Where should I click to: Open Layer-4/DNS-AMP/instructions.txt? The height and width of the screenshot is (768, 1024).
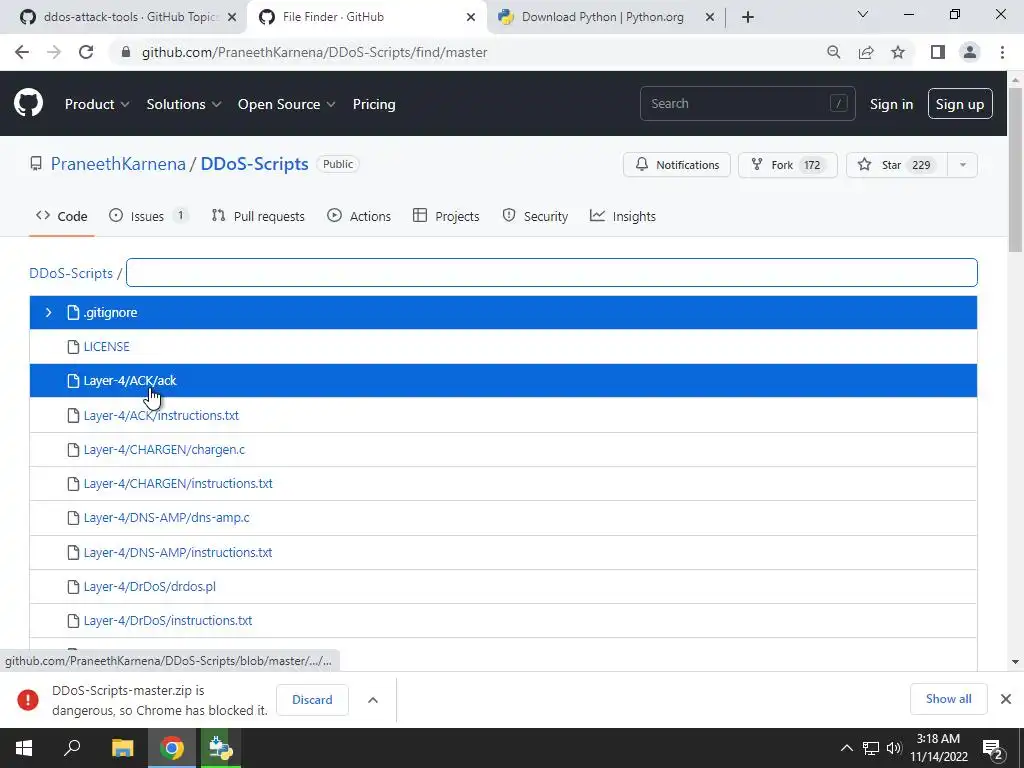(x=178, y=552)
